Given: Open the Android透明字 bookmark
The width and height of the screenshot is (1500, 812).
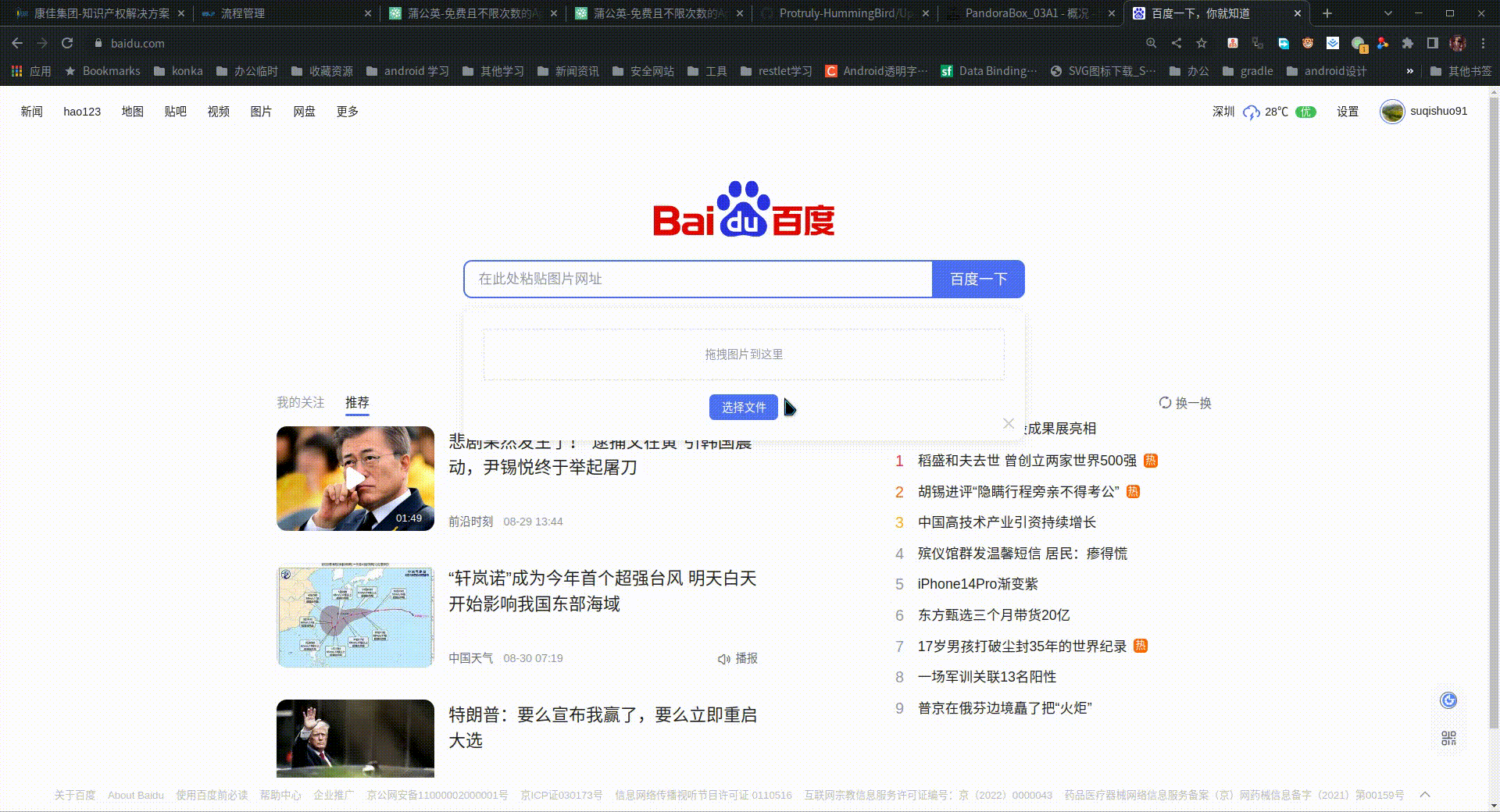Looking at the screenshot, I should click(x=877, y=71).
